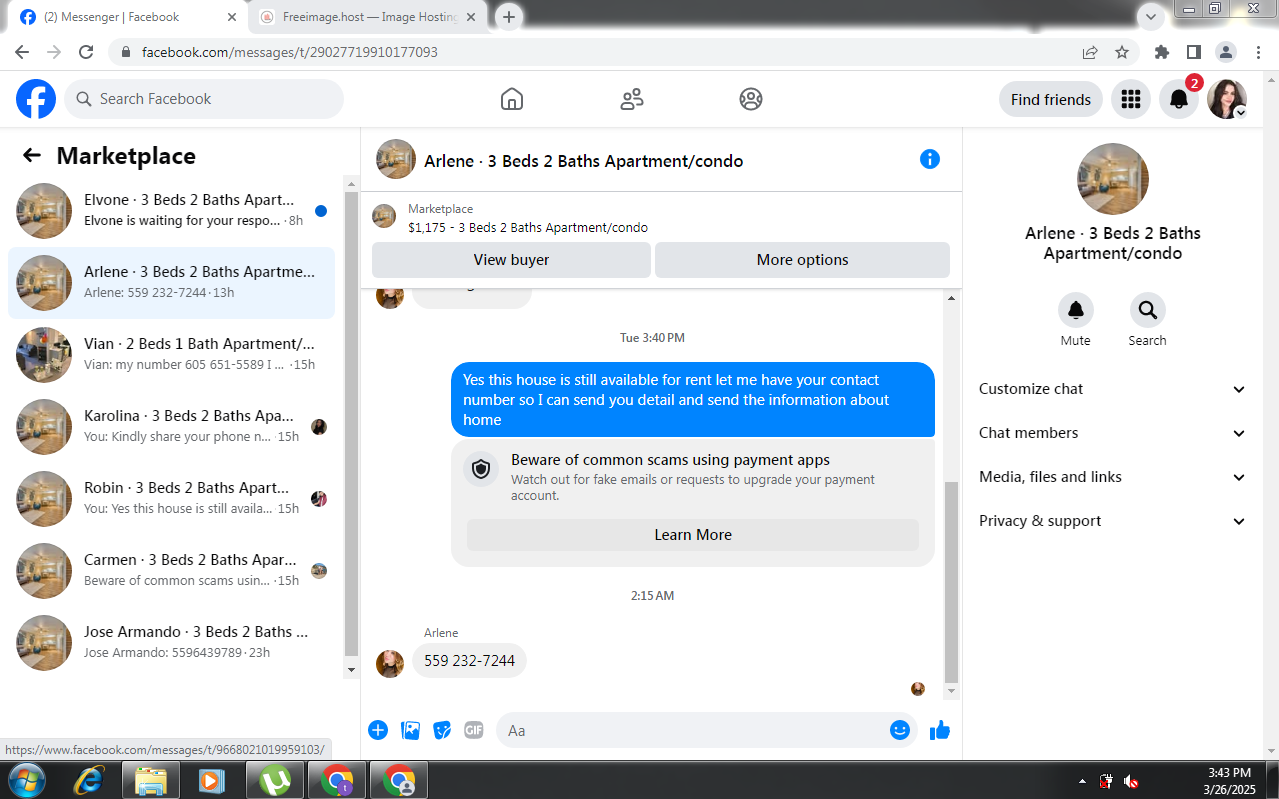This screenshot has width=1279, height=799.
Task: Open uTorrent from the taskbar
Action: 275,780
